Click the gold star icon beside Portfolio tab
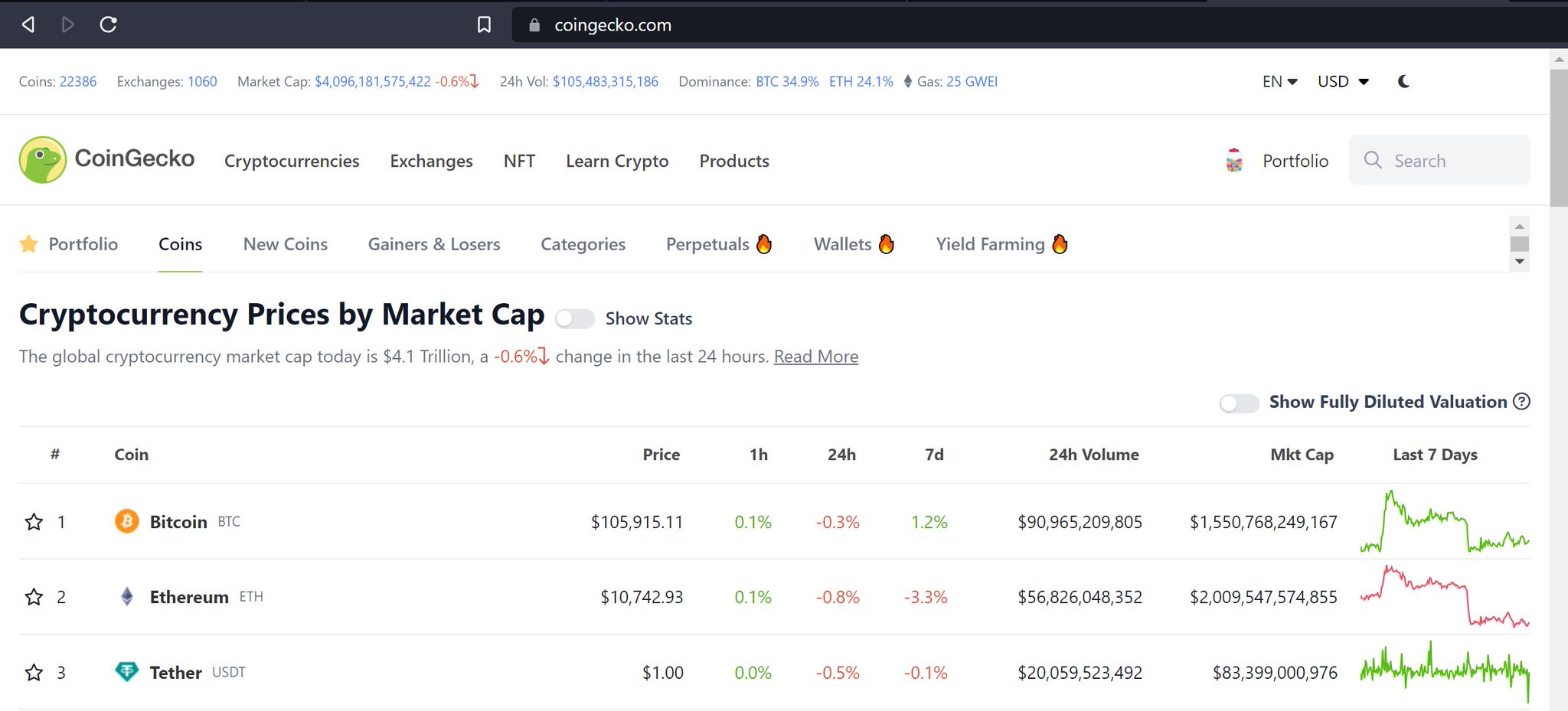1568x711 pixels. pyautogui.click(x=29, y=244)
